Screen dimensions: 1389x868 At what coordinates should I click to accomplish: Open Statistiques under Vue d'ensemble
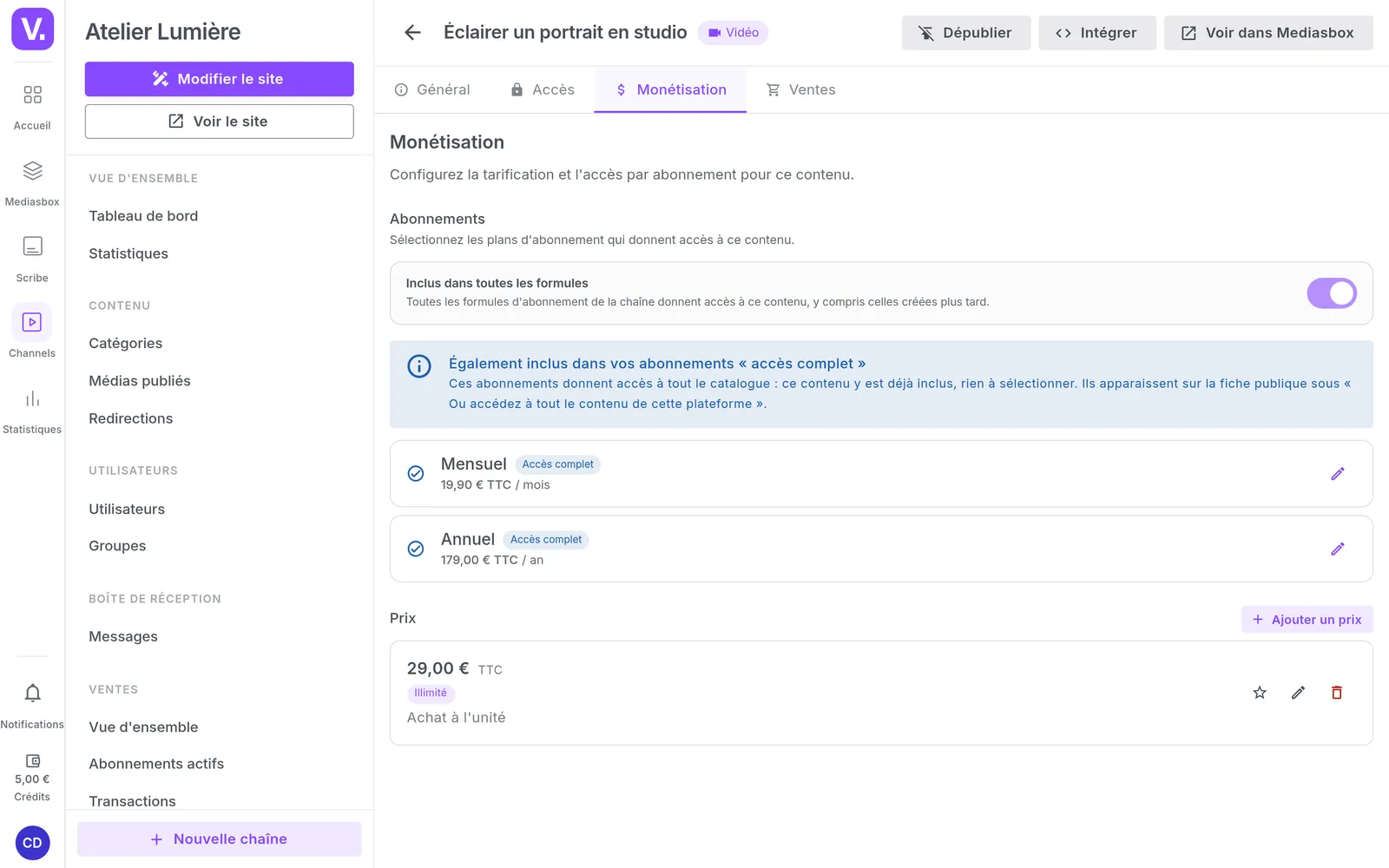128,253
